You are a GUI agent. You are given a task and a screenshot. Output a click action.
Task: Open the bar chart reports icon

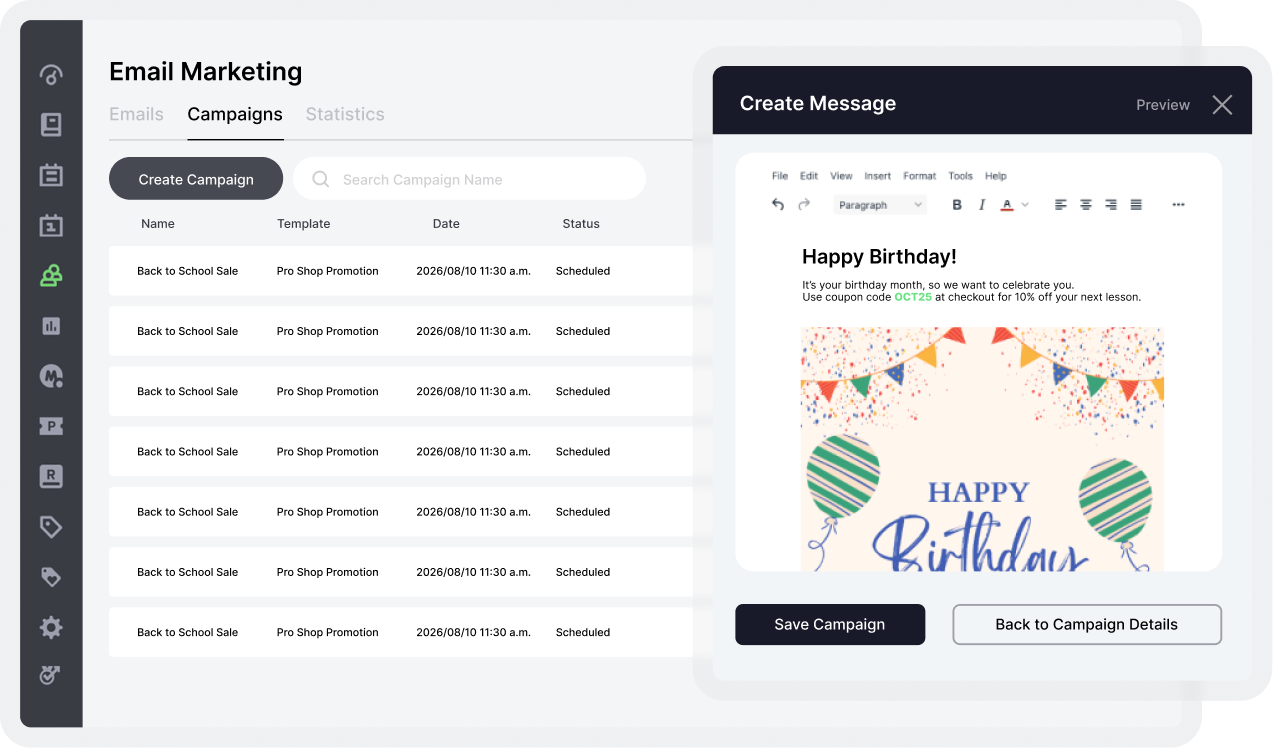51,326
